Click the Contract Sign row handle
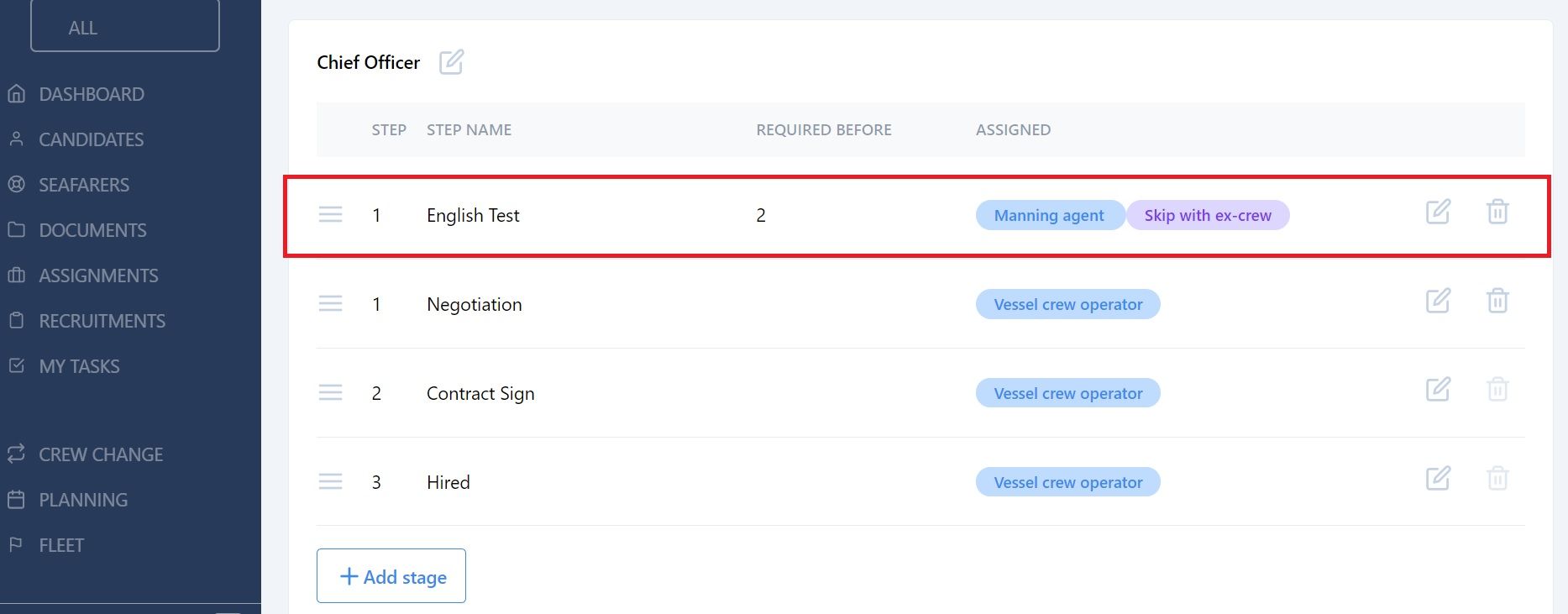Viewport: 1568px width, 614px height. (x=330, y=393)
